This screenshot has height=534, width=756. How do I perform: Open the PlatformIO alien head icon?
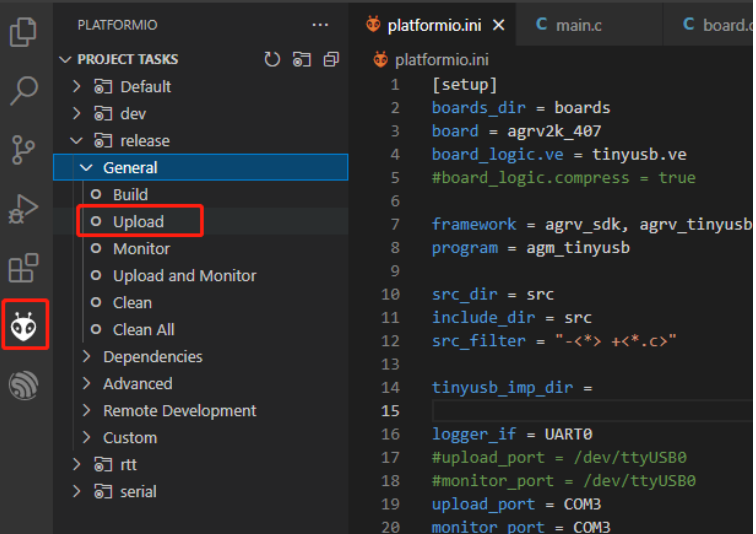click(x=24, y=326)
